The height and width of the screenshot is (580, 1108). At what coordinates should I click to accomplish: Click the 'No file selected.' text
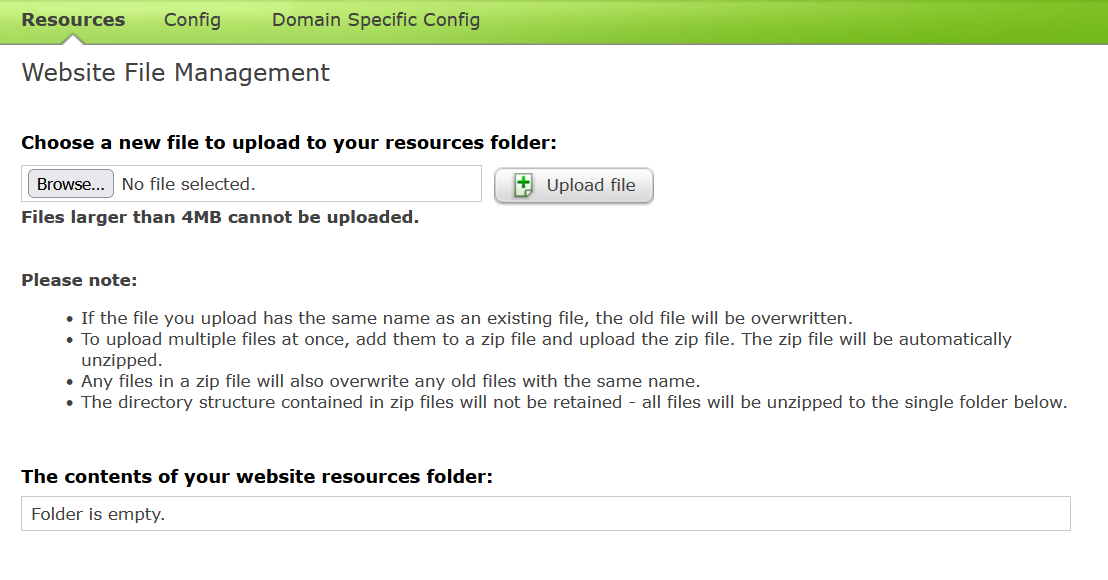(189, 184)
